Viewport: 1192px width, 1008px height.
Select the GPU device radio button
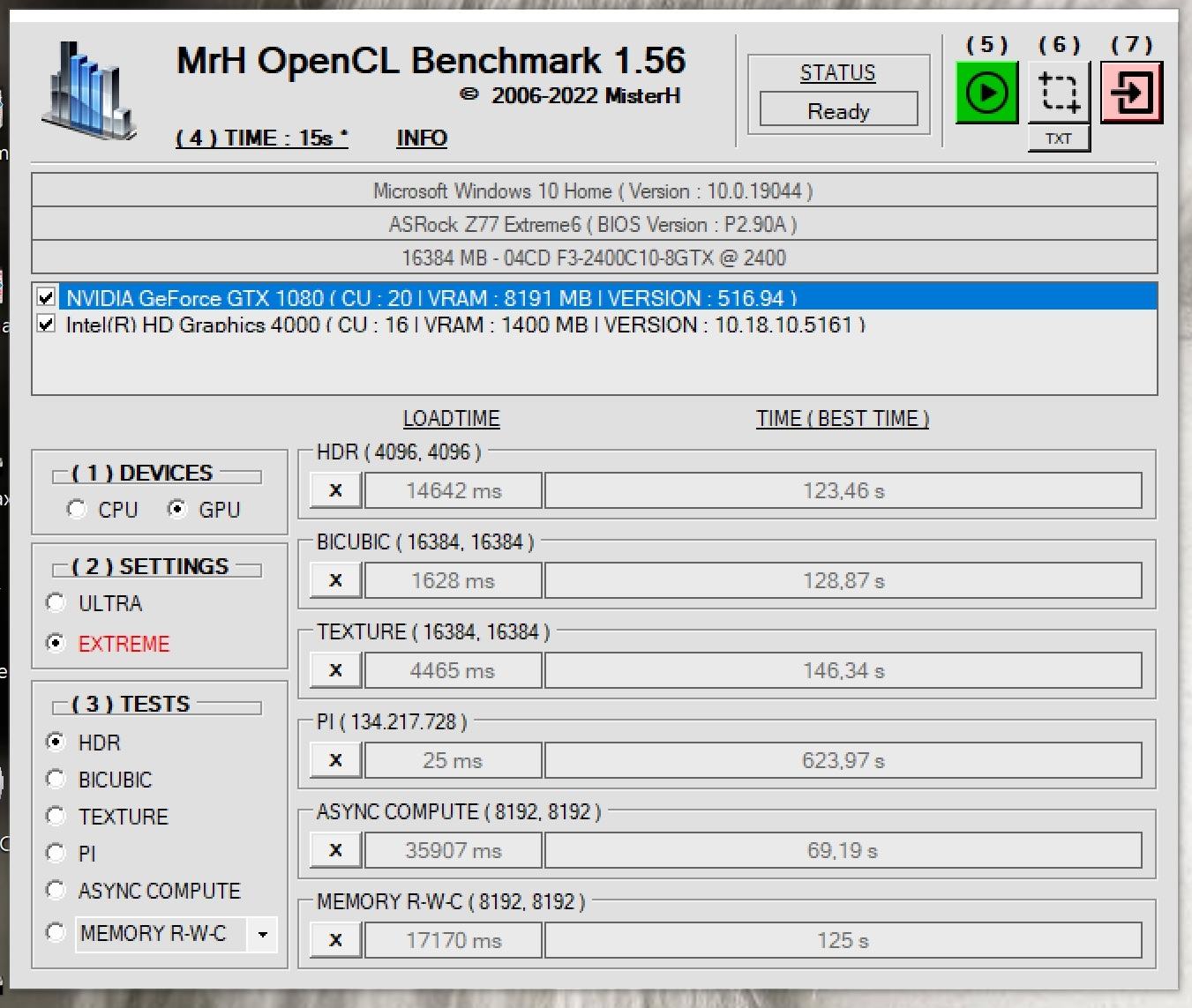pyautogui.click(x=177, y=509)
